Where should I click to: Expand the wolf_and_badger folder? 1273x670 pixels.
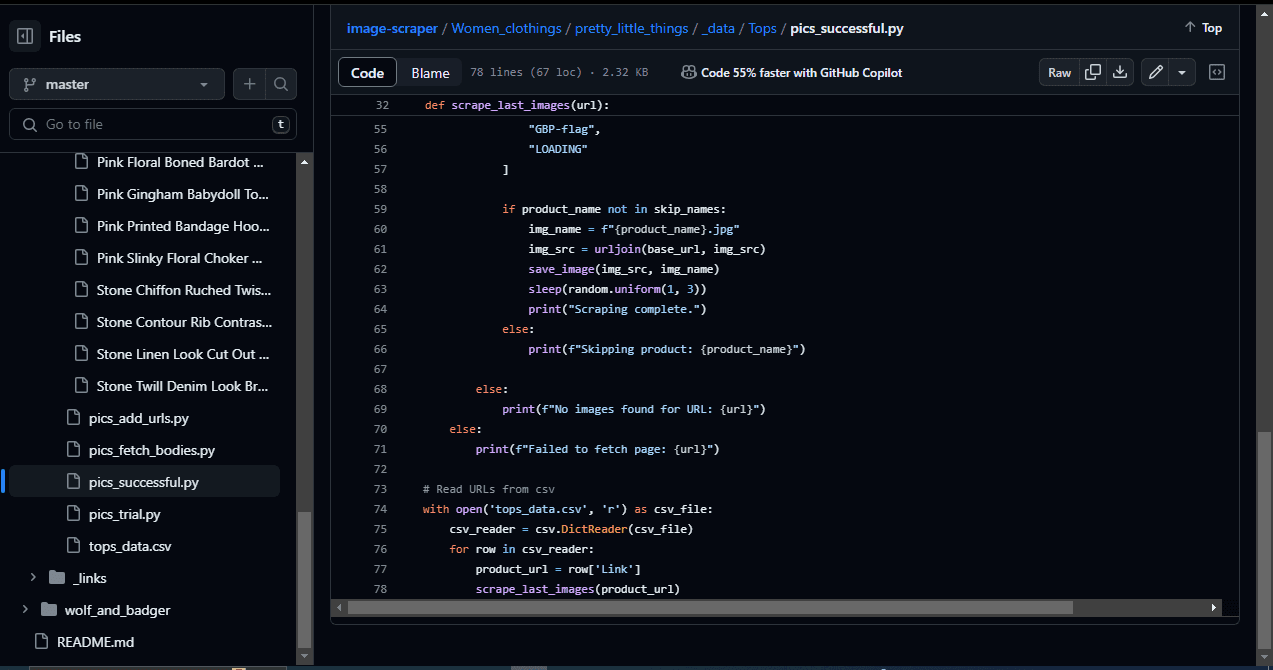pyautogui.click(x=25, y=610)
